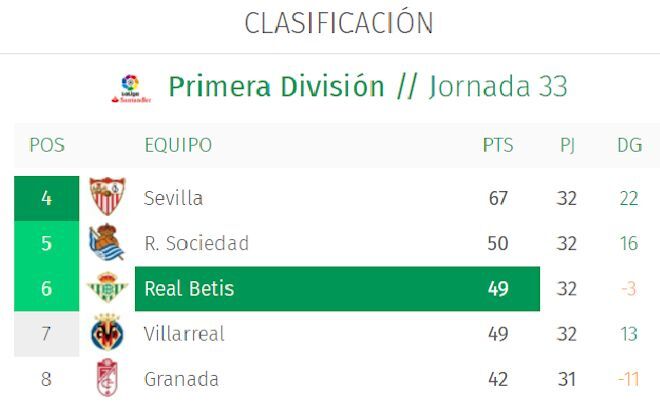Click the Villarreal club crest
Screen dimensions: 660x404
point(107,332)
